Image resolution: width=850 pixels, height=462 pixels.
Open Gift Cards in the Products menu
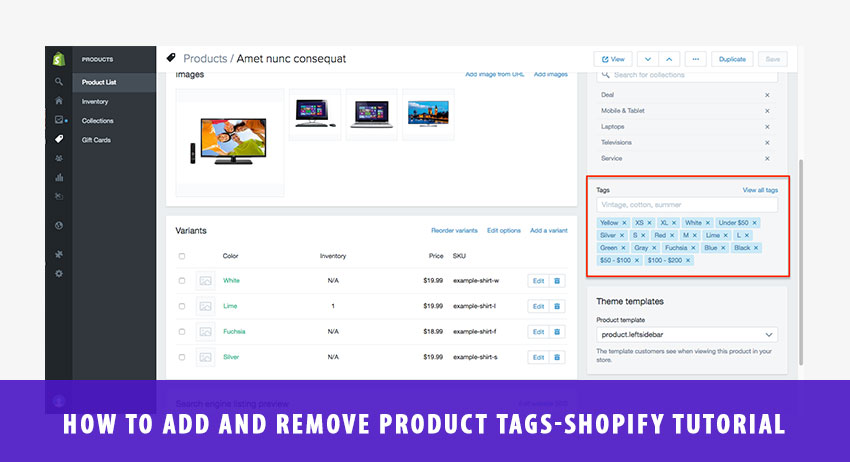tap(96, 140)
